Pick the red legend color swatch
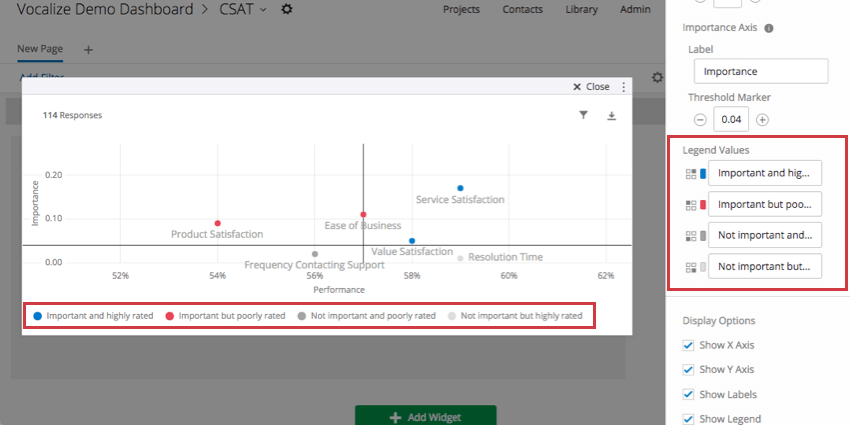This screenshot has width=850, height=425. pos(704,205)
